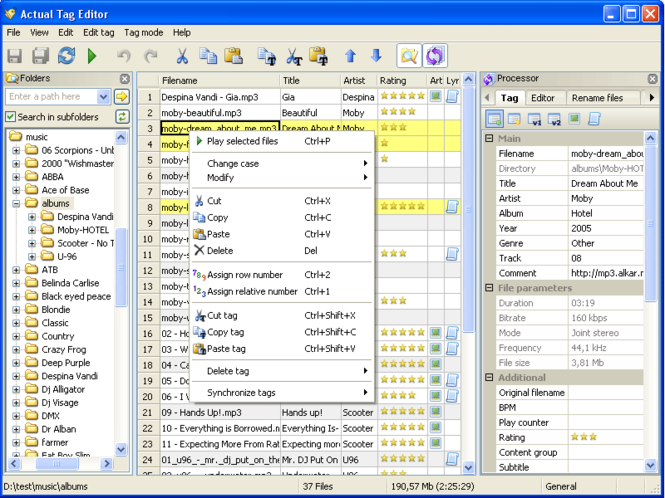Collapse the albums folder node
This screenshot has width=665, height=498.
click(x=16, y=204)
